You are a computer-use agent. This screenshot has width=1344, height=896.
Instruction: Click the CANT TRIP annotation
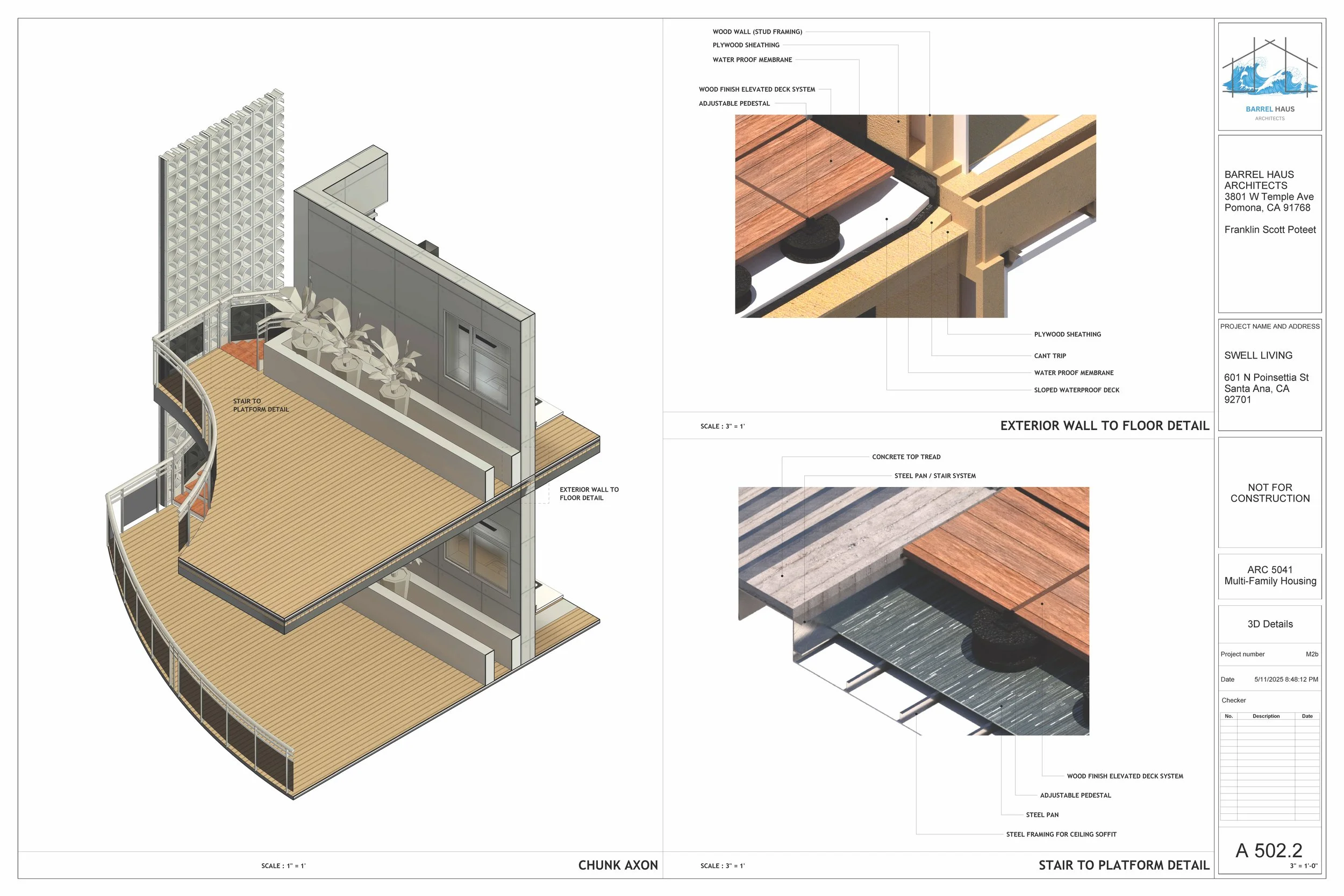[x=1050, y=356]
